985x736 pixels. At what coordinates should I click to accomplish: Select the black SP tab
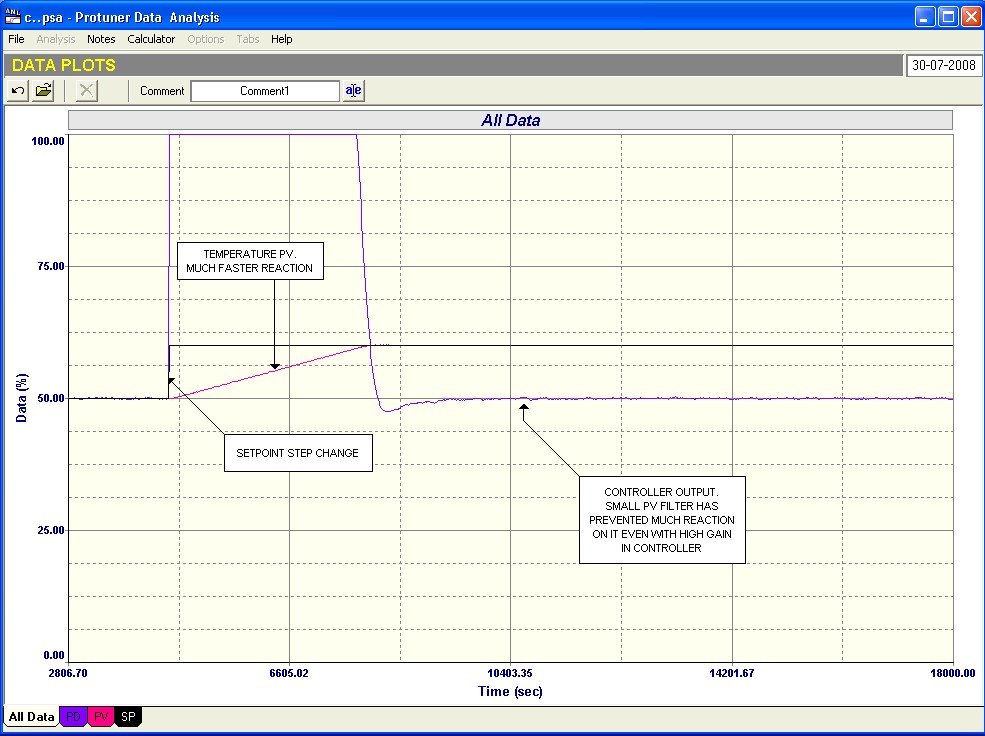coord(129,717)
